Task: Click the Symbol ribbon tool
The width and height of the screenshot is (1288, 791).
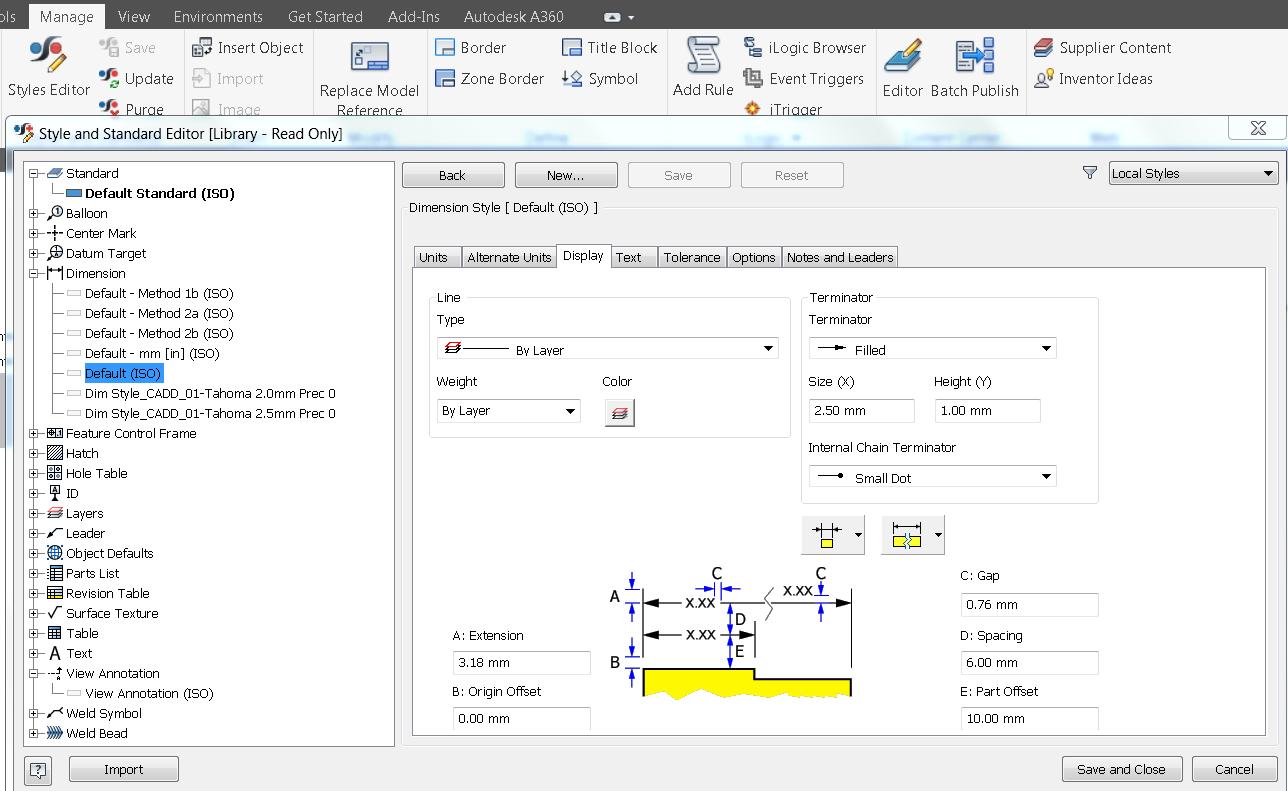Action: (x=600, y=78)
